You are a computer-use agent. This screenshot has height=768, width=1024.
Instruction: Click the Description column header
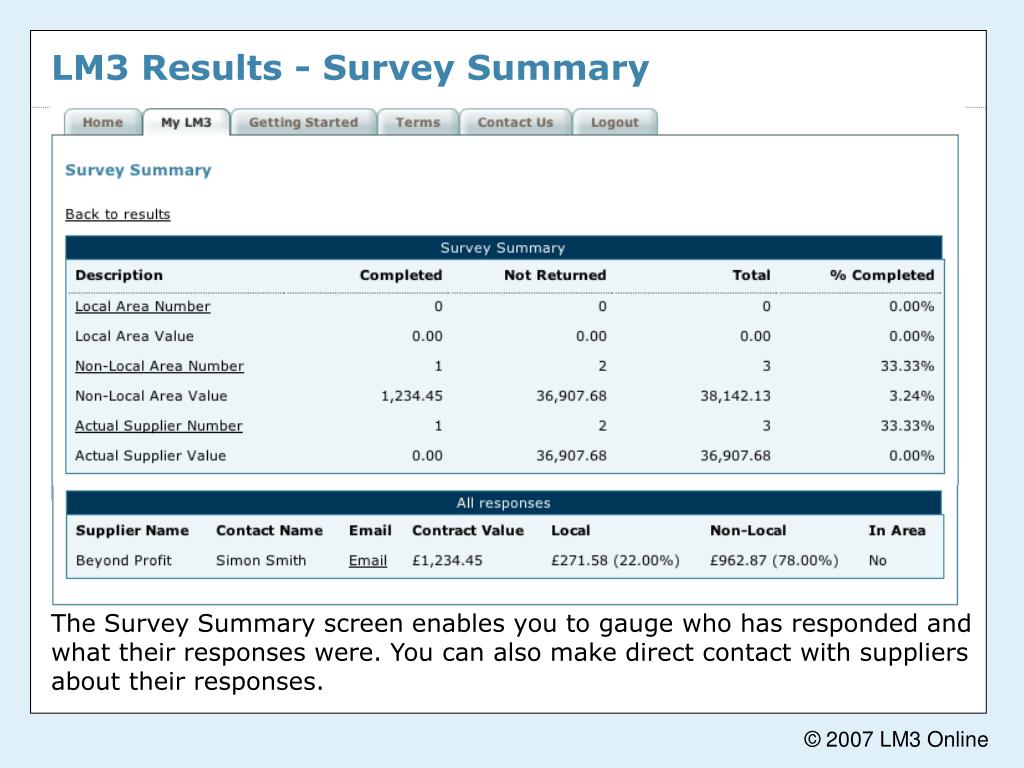[x=119, y=275]
